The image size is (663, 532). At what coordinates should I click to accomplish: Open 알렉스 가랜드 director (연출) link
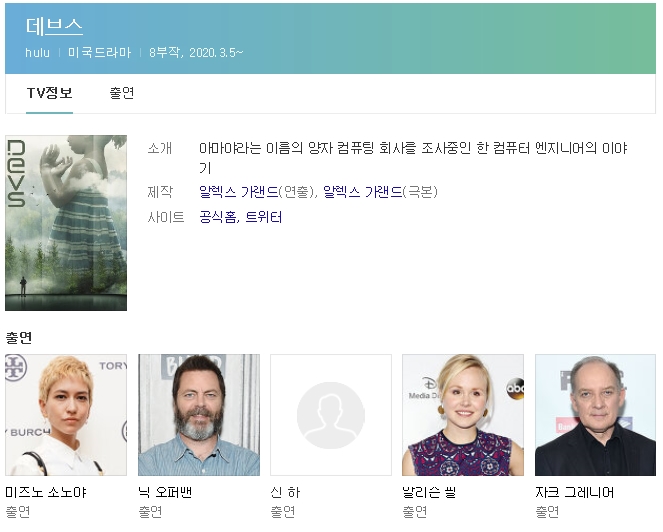tap(238, 191)
